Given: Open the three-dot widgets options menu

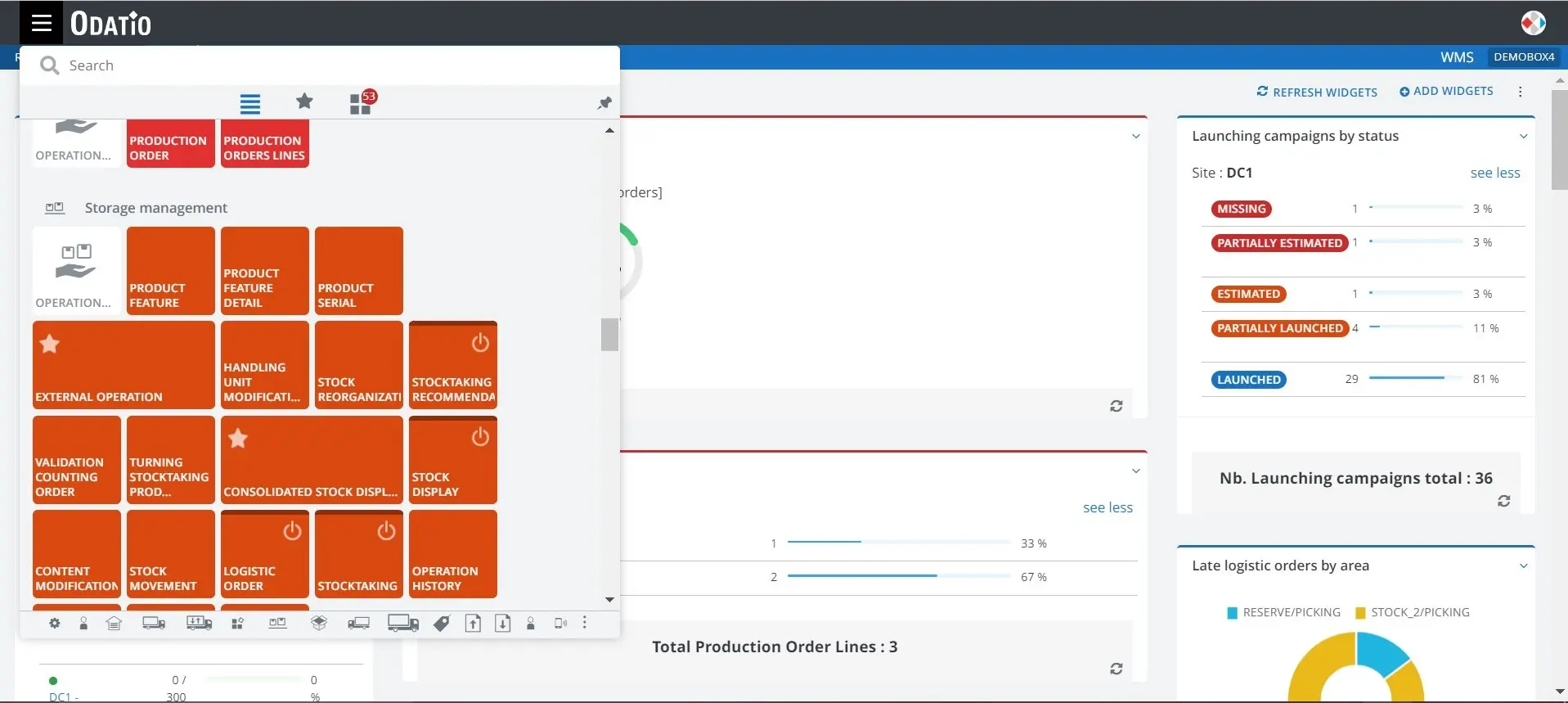Looking at the screenshot, I should (x=1521, y=92).
